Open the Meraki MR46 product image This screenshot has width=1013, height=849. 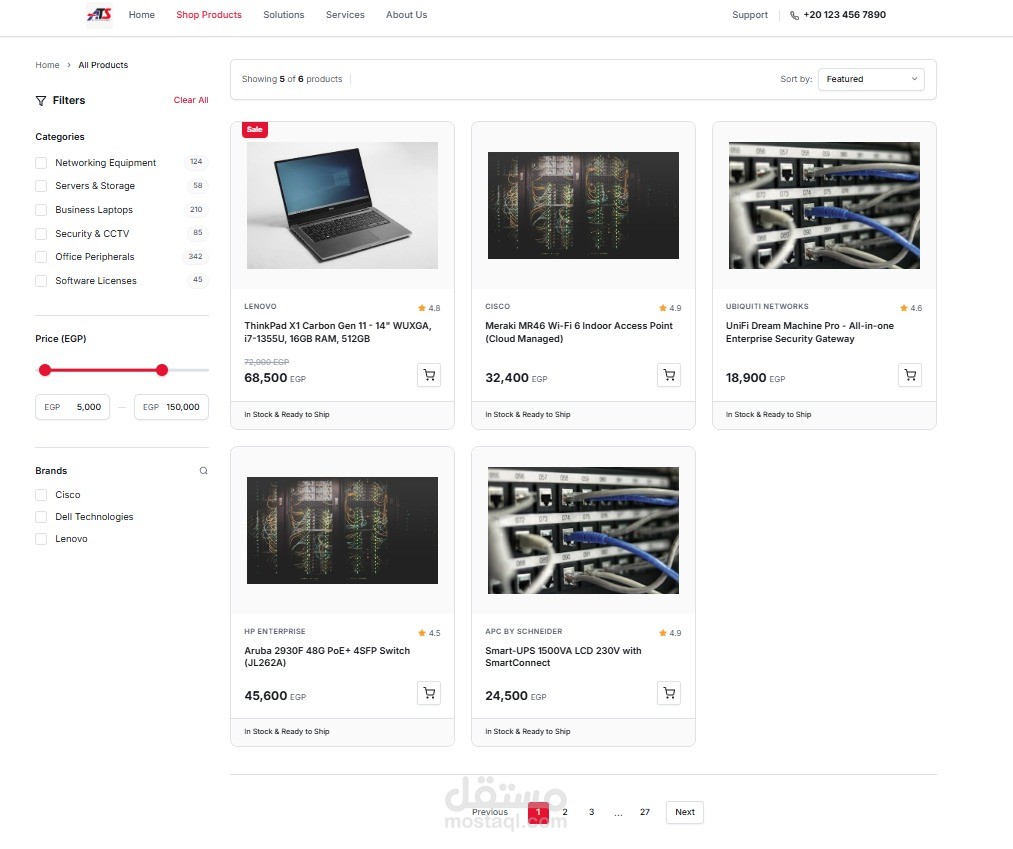[x=583, y=205]
